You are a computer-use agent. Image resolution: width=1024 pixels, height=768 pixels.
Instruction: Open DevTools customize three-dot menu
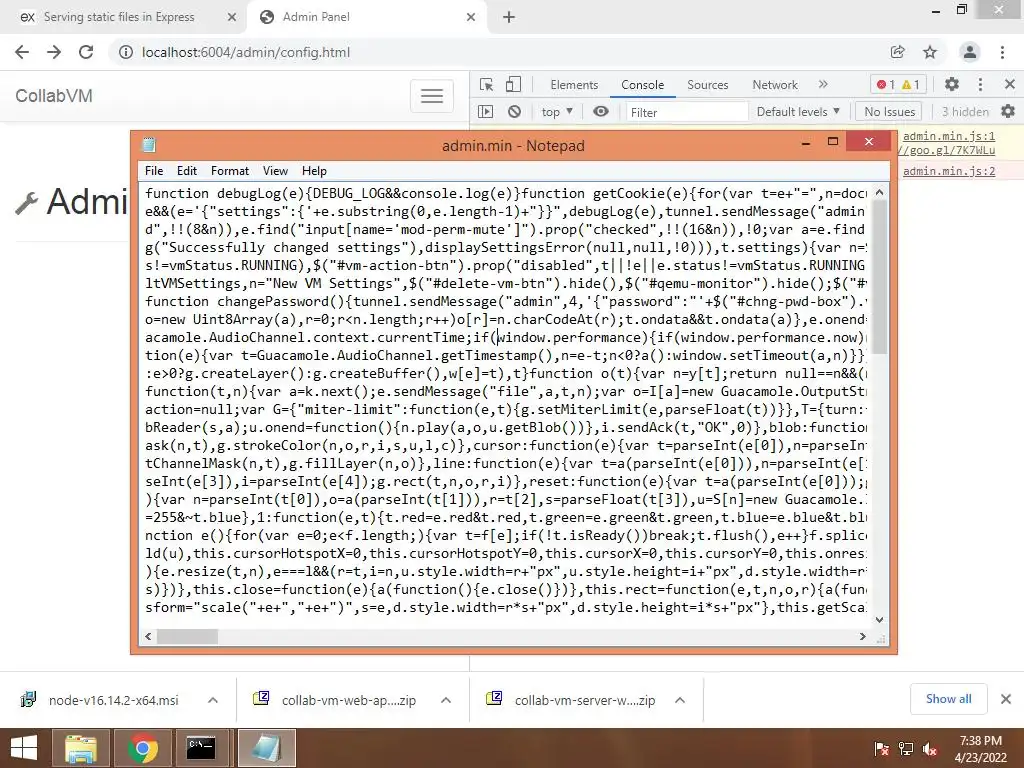coord(980,84)
